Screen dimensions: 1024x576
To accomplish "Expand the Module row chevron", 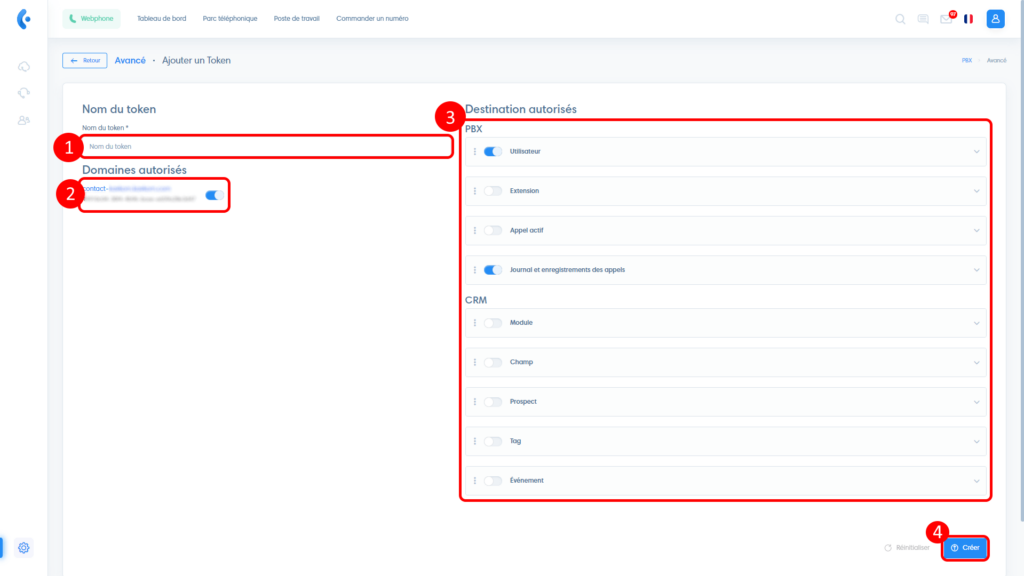I will click(x=976, y=323).
